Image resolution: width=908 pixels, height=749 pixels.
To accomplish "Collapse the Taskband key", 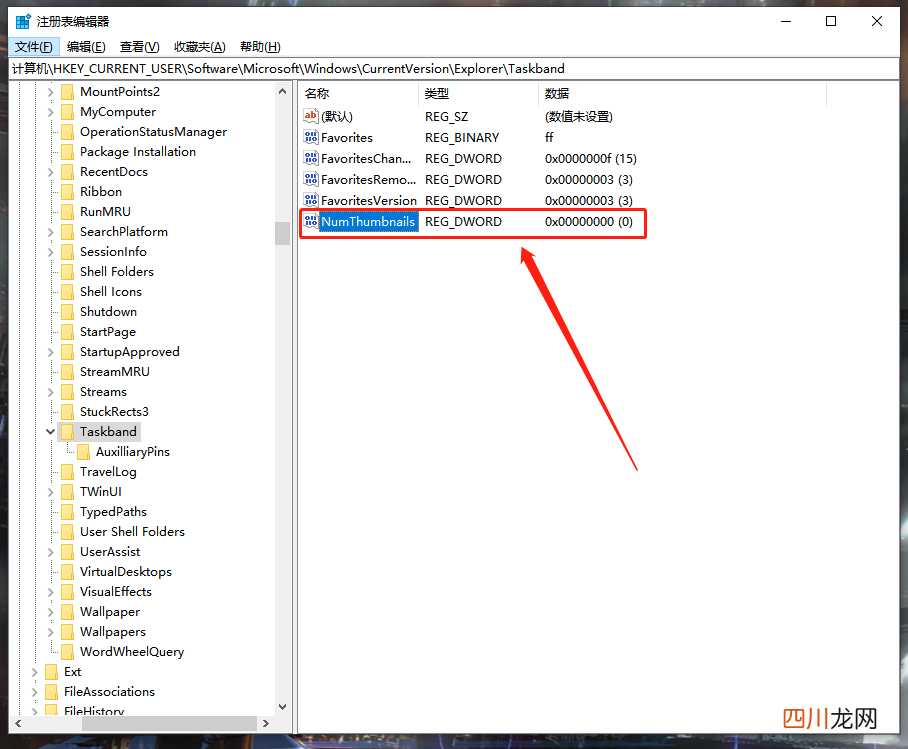I will tap(50, 432).
